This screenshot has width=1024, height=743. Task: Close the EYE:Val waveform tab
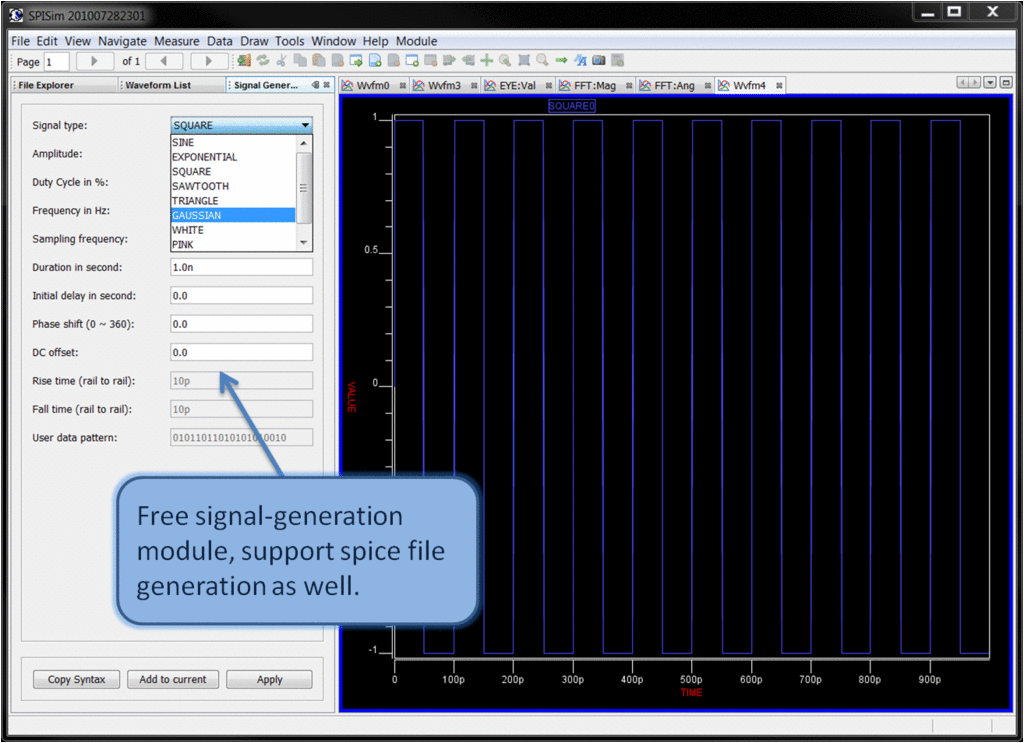click(x=548, y=86)
